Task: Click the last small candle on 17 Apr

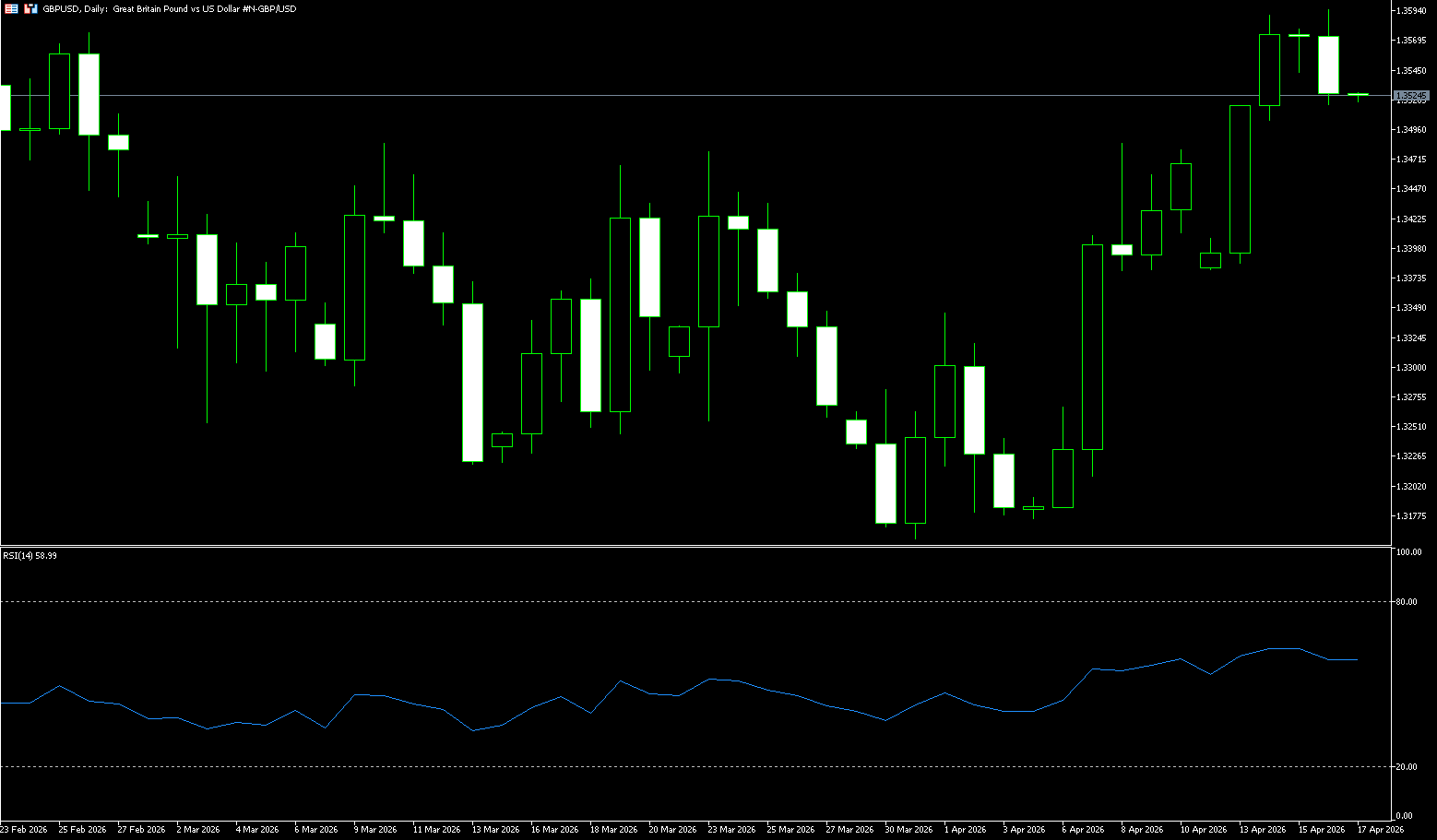Action: (x=1358, y=94)
